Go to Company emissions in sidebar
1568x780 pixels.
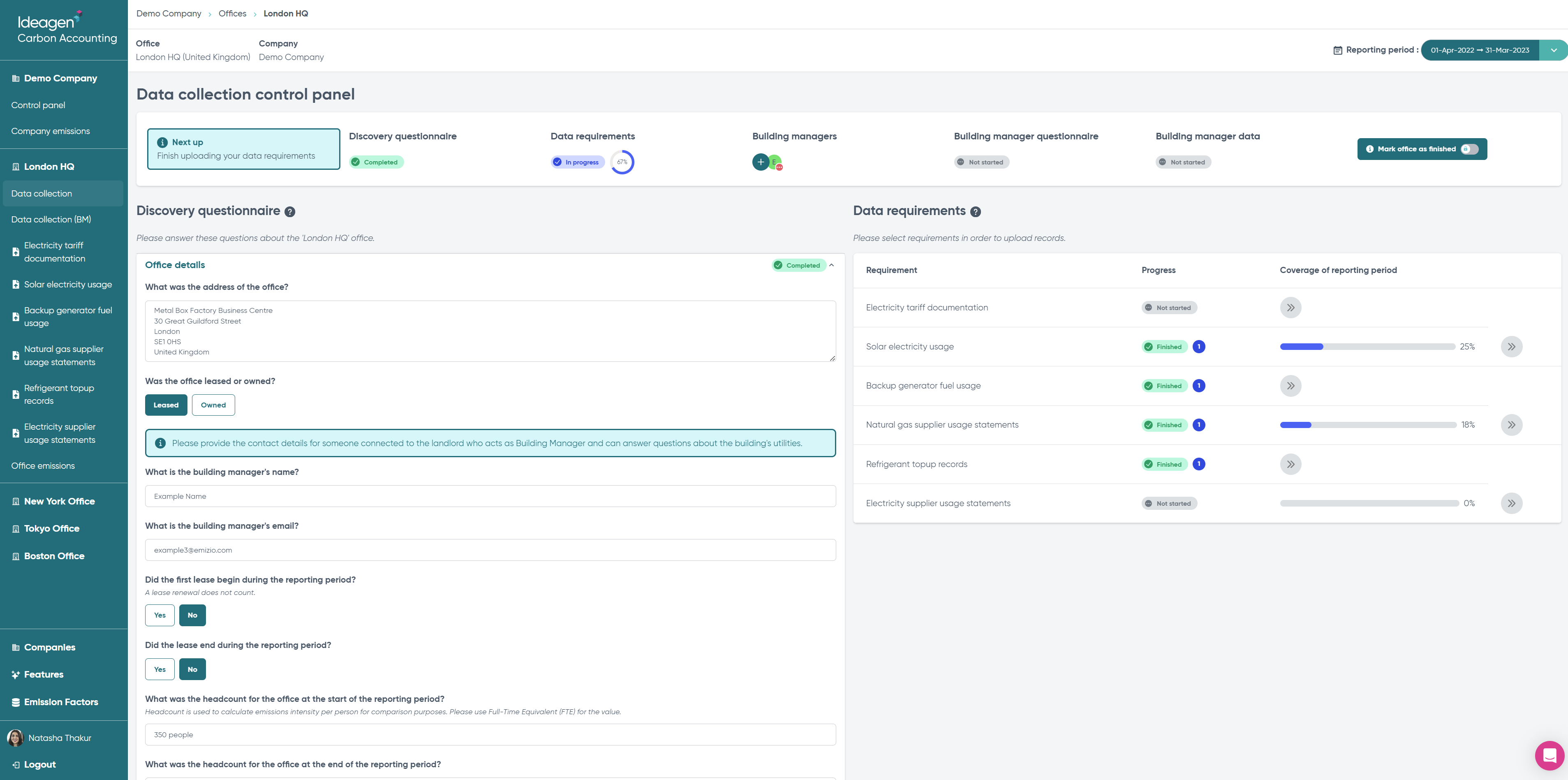coord(51,131)
